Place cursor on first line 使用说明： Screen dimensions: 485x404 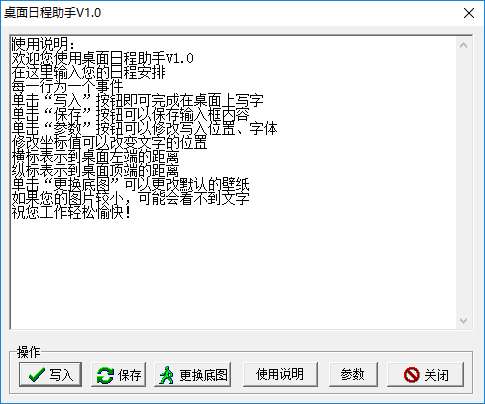tap(43, 45)
